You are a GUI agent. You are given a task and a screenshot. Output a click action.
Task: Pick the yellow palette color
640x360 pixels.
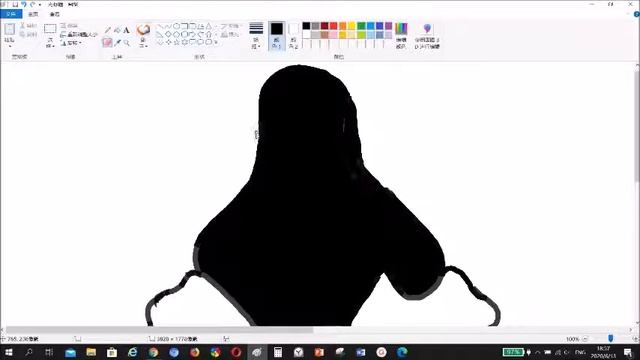[x=352, y=26]
